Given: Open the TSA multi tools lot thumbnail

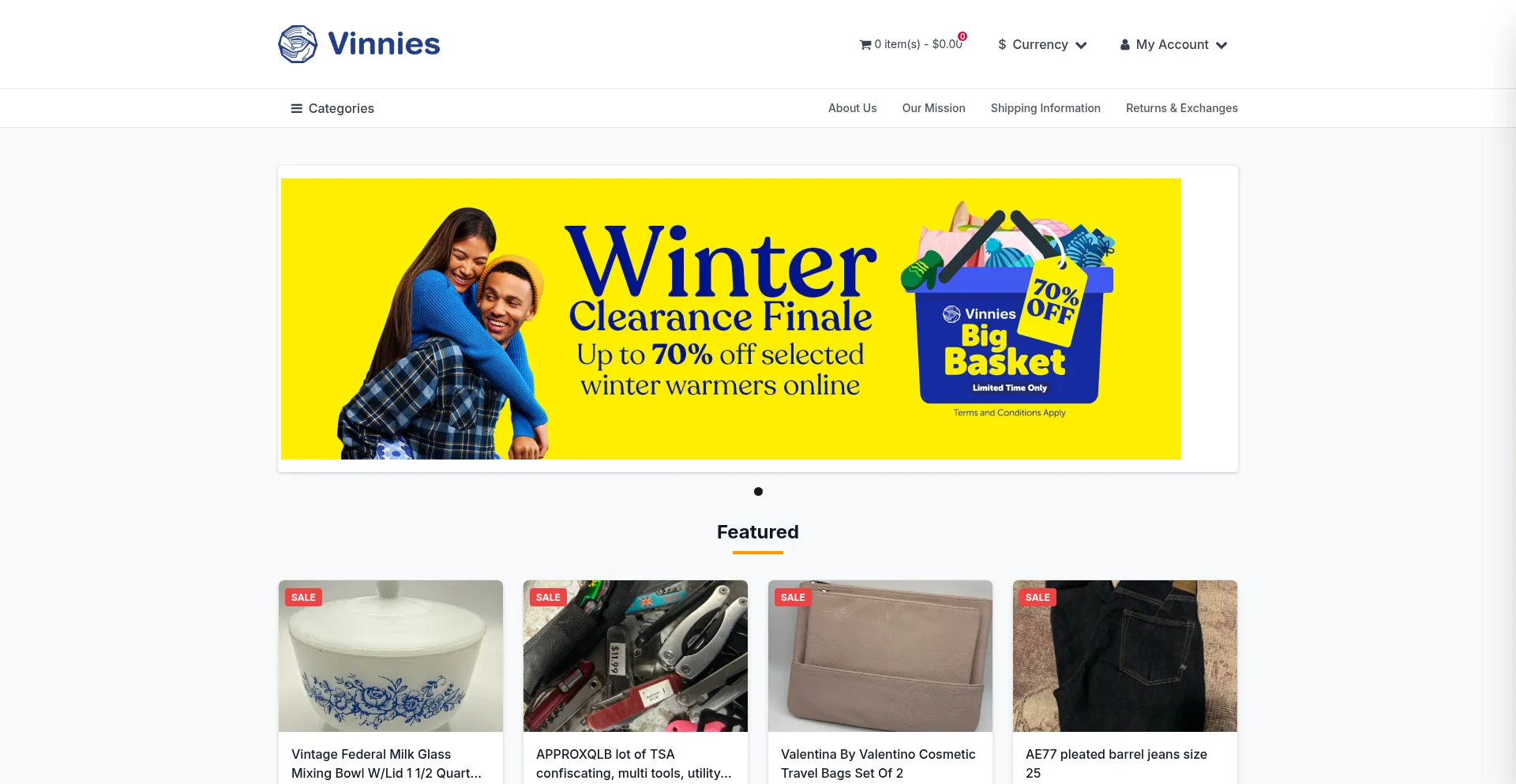Looking at the screenshot, I should pos(636,656).
